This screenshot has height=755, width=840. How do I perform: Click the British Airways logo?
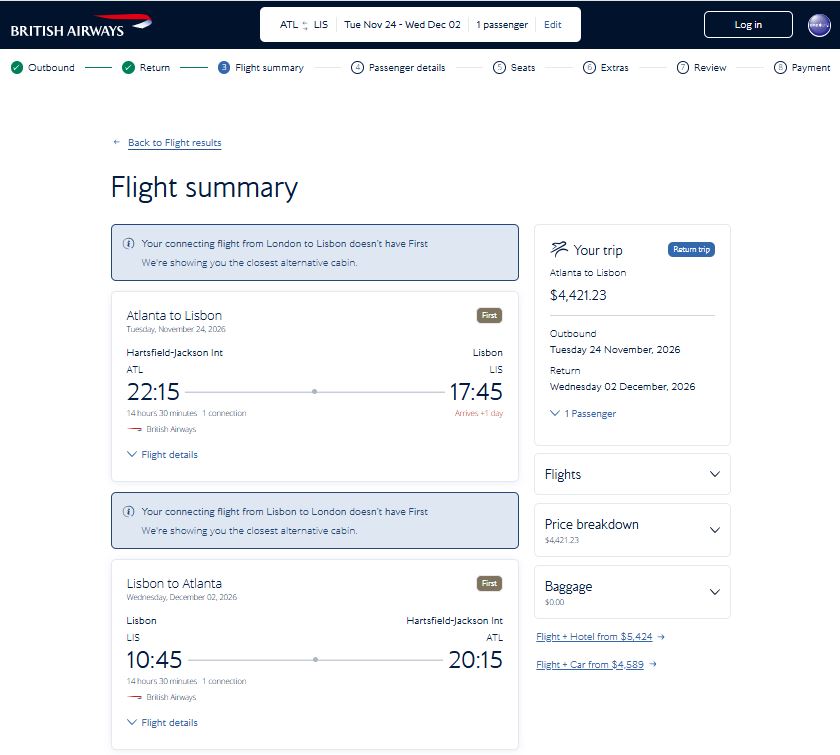81,25
